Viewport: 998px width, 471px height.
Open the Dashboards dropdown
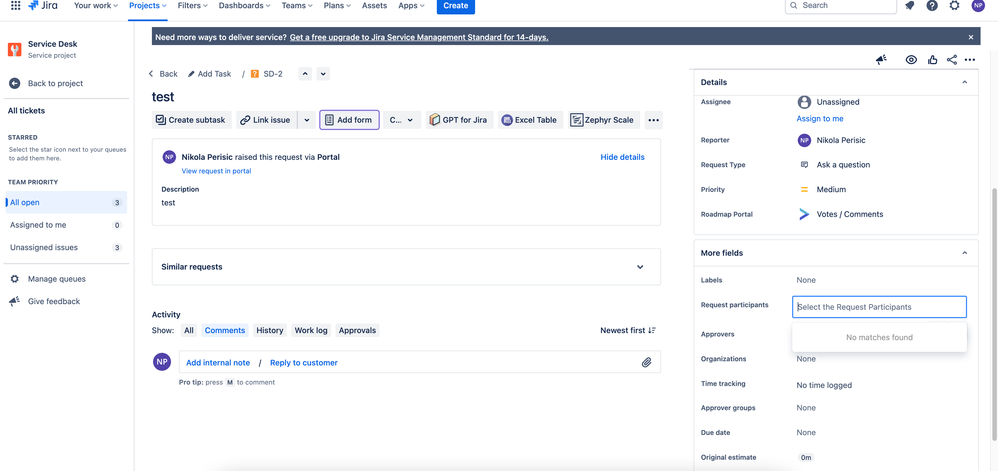244,6
